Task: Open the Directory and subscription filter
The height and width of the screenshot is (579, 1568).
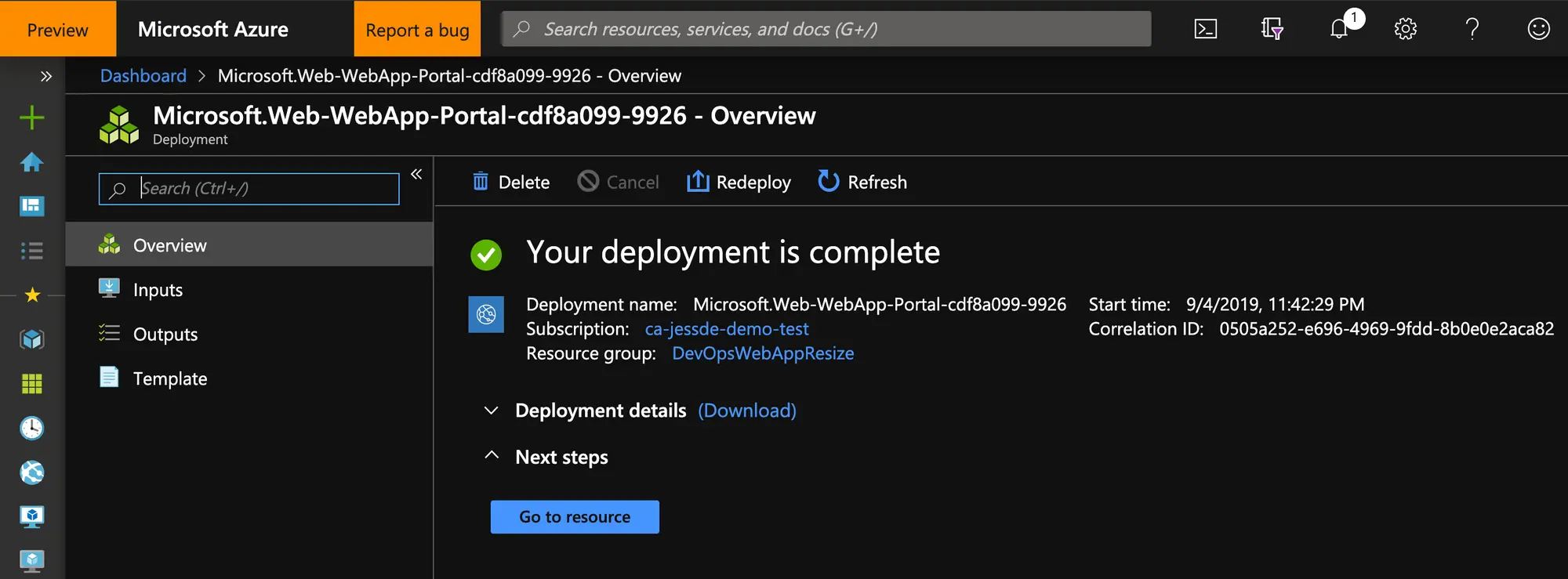Action: (x=1272, y=29)
